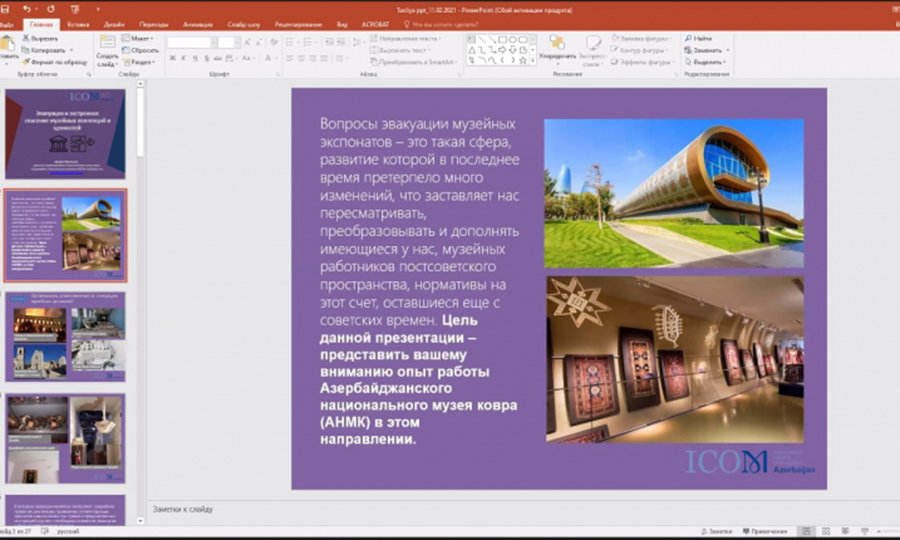Viewport: 900px width, 540px height.
Task: Align text right icon
Action: point(313,59)
